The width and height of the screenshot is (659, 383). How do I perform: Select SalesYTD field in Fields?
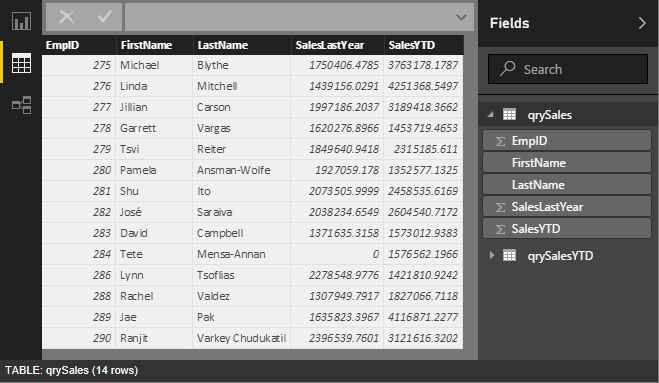567,229
